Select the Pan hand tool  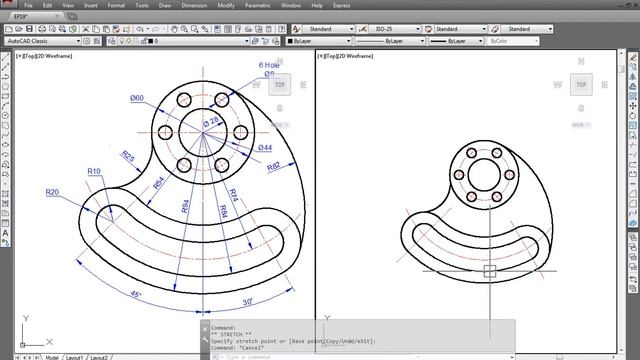pos(174,29)
